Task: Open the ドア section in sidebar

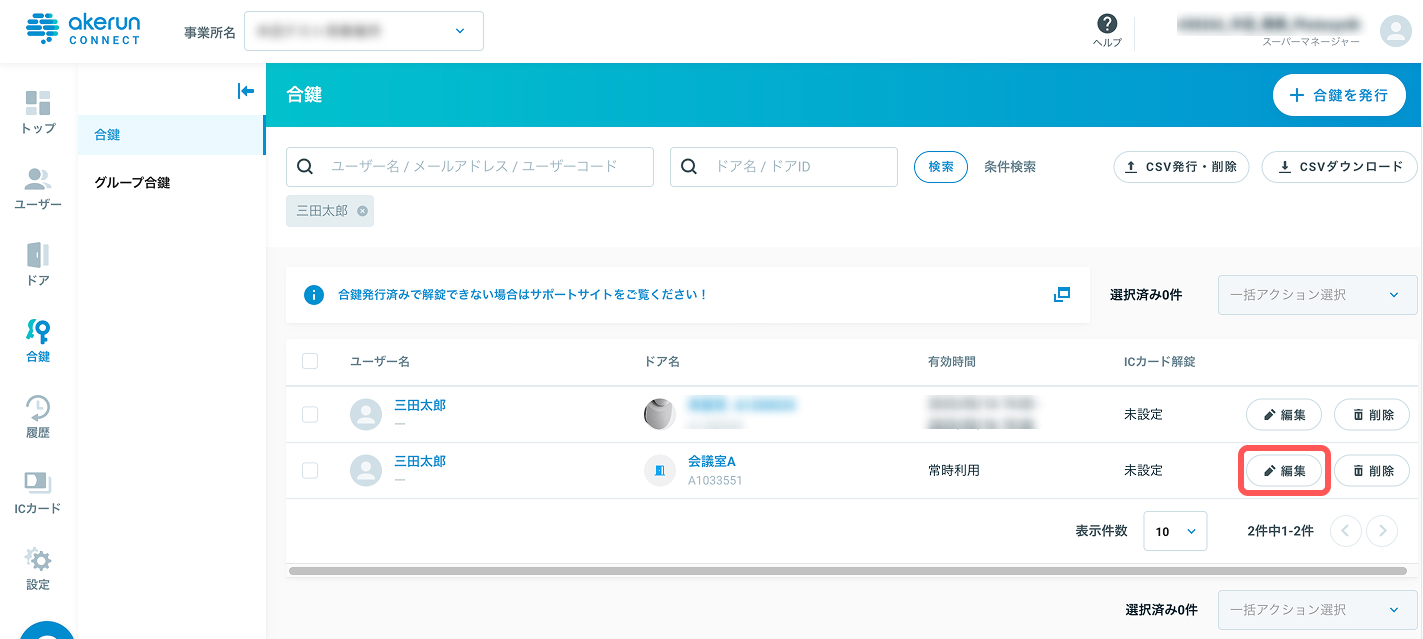Action: click(38, 264)
